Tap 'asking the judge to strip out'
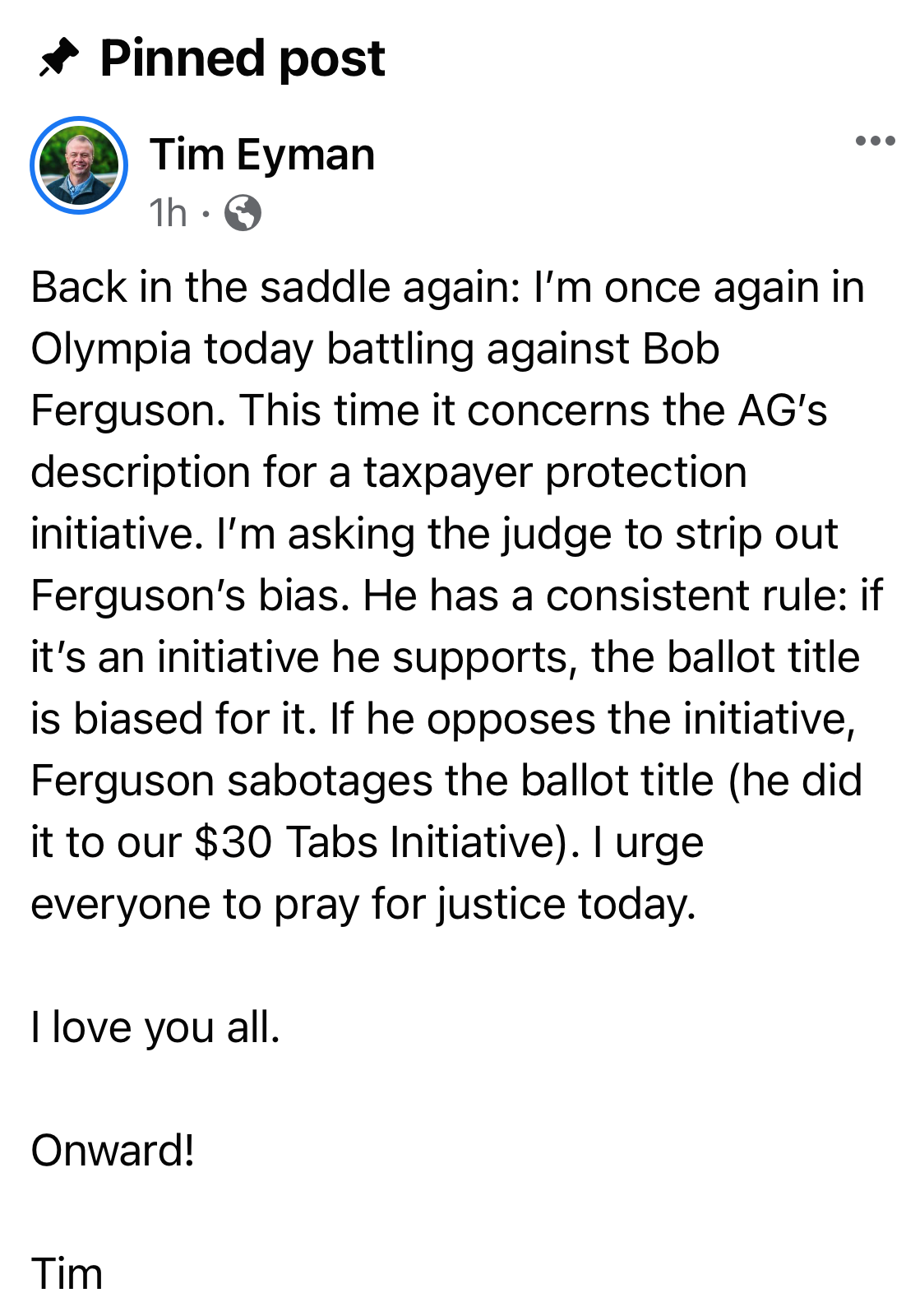 click(x=562, y=534)
